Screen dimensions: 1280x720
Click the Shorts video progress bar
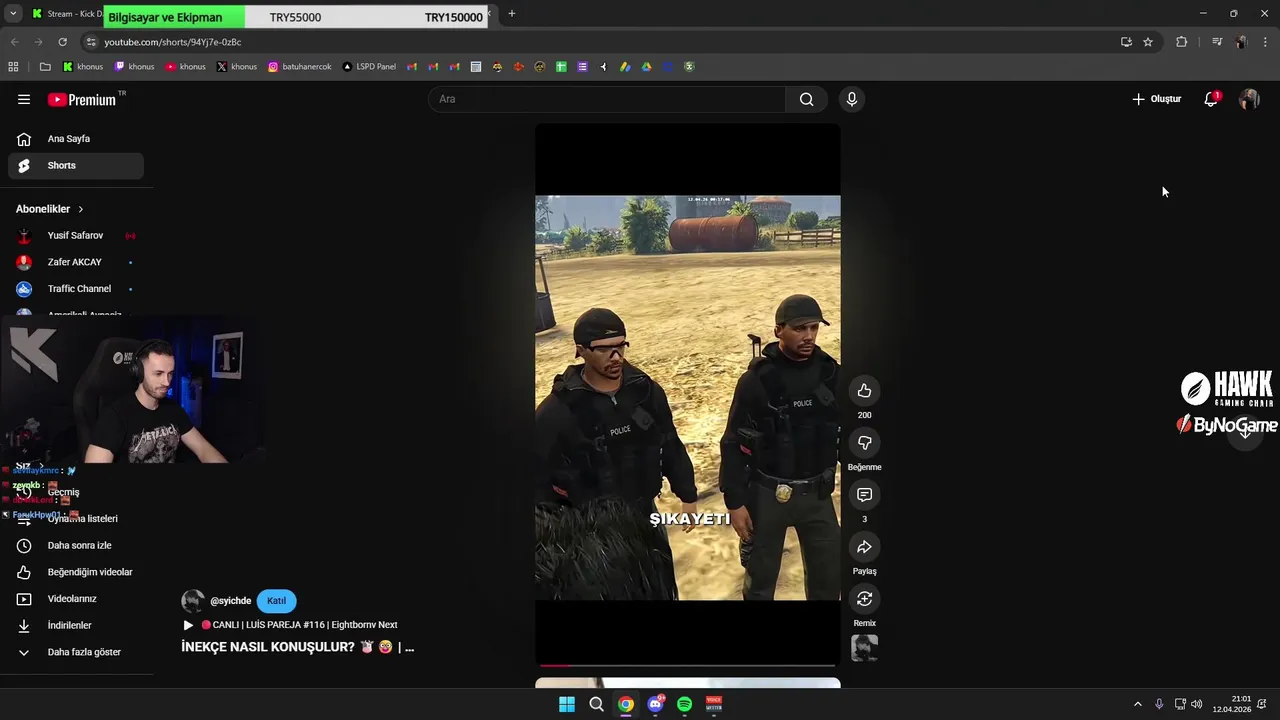tap(688, 664)
